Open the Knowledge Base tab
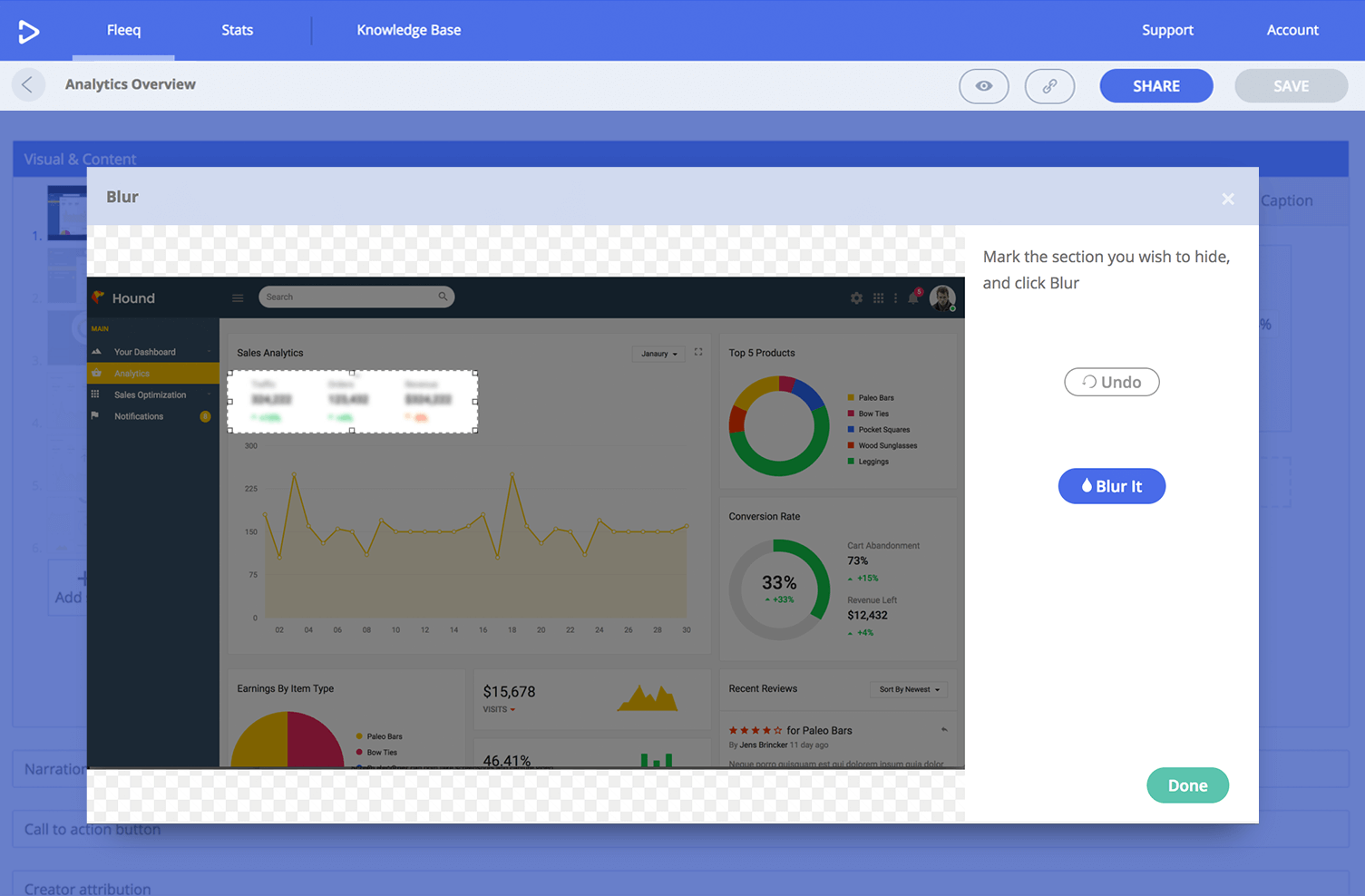Screen dimensions: 1365x896 408,30
